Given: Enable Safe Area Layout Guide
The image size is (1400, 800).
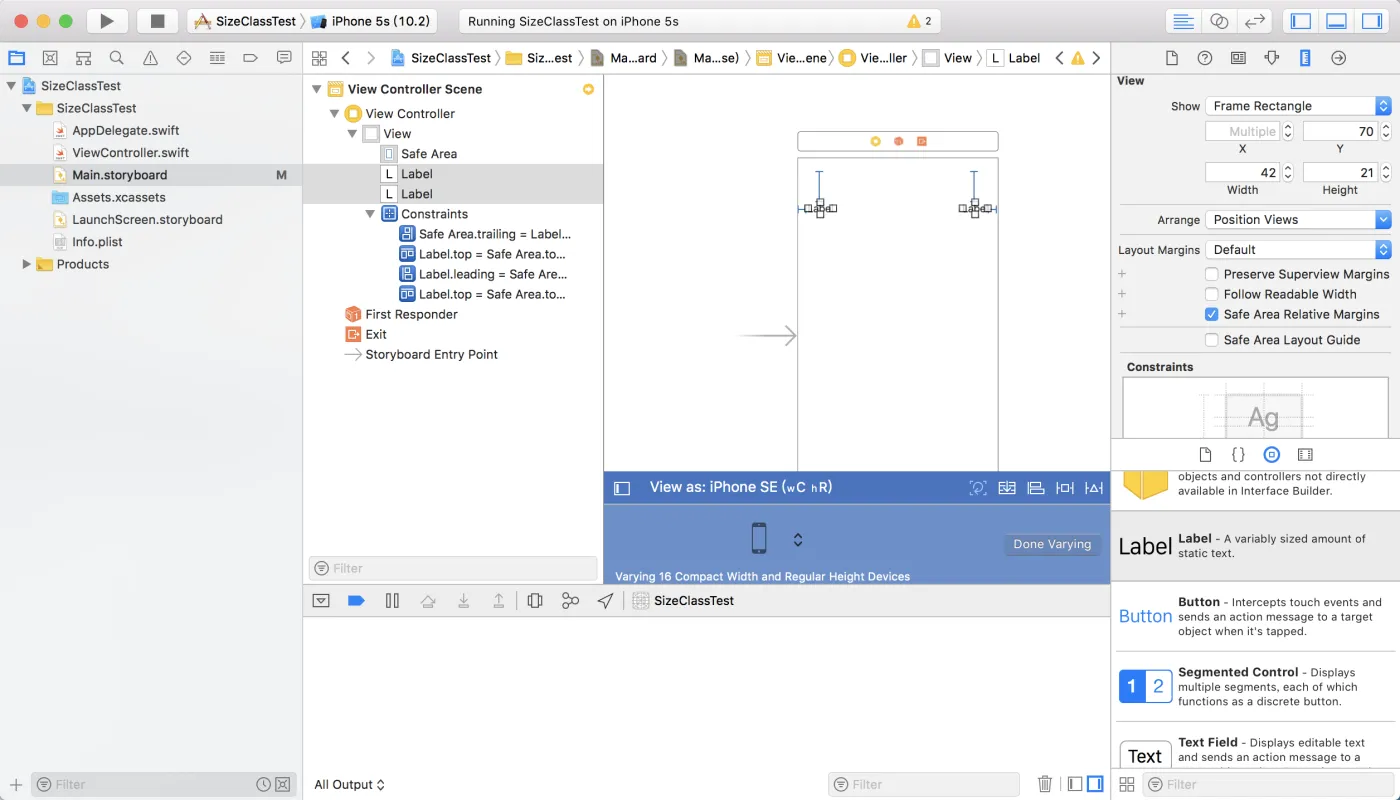Looking at the screenshot, I should [1212, 340].
